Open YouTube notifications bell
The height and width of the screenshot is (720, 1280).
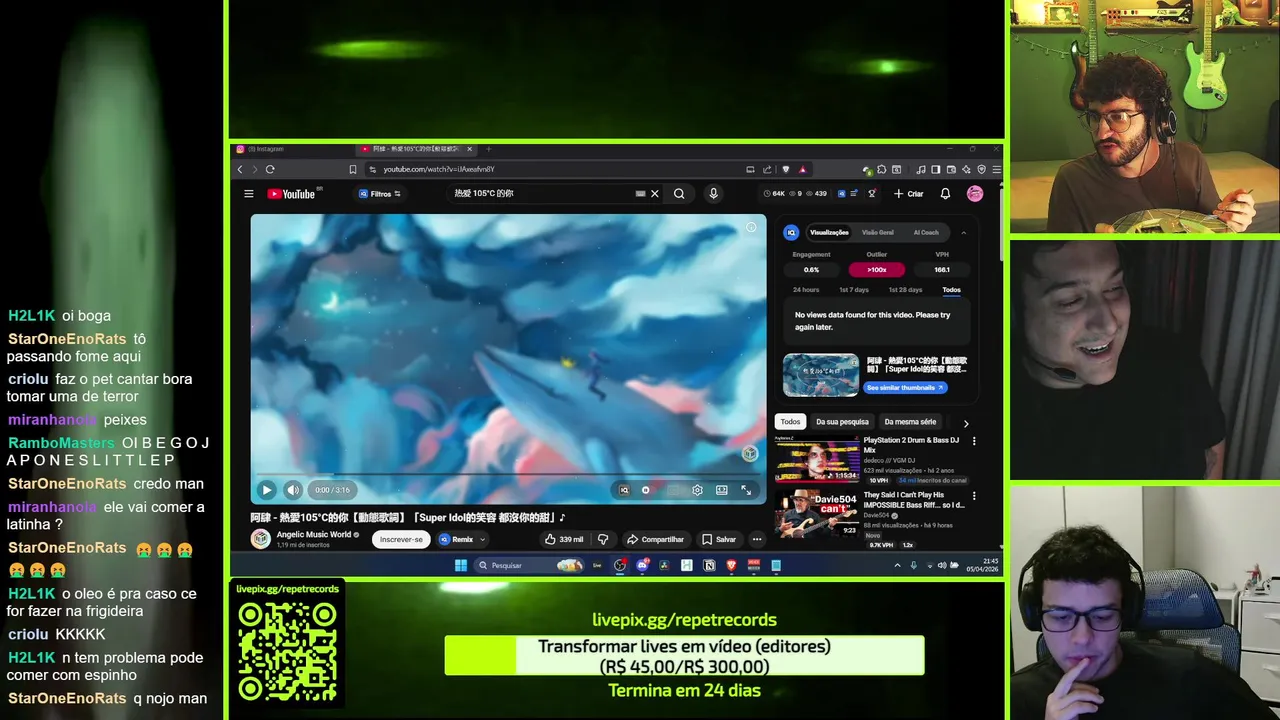point(945,194)
